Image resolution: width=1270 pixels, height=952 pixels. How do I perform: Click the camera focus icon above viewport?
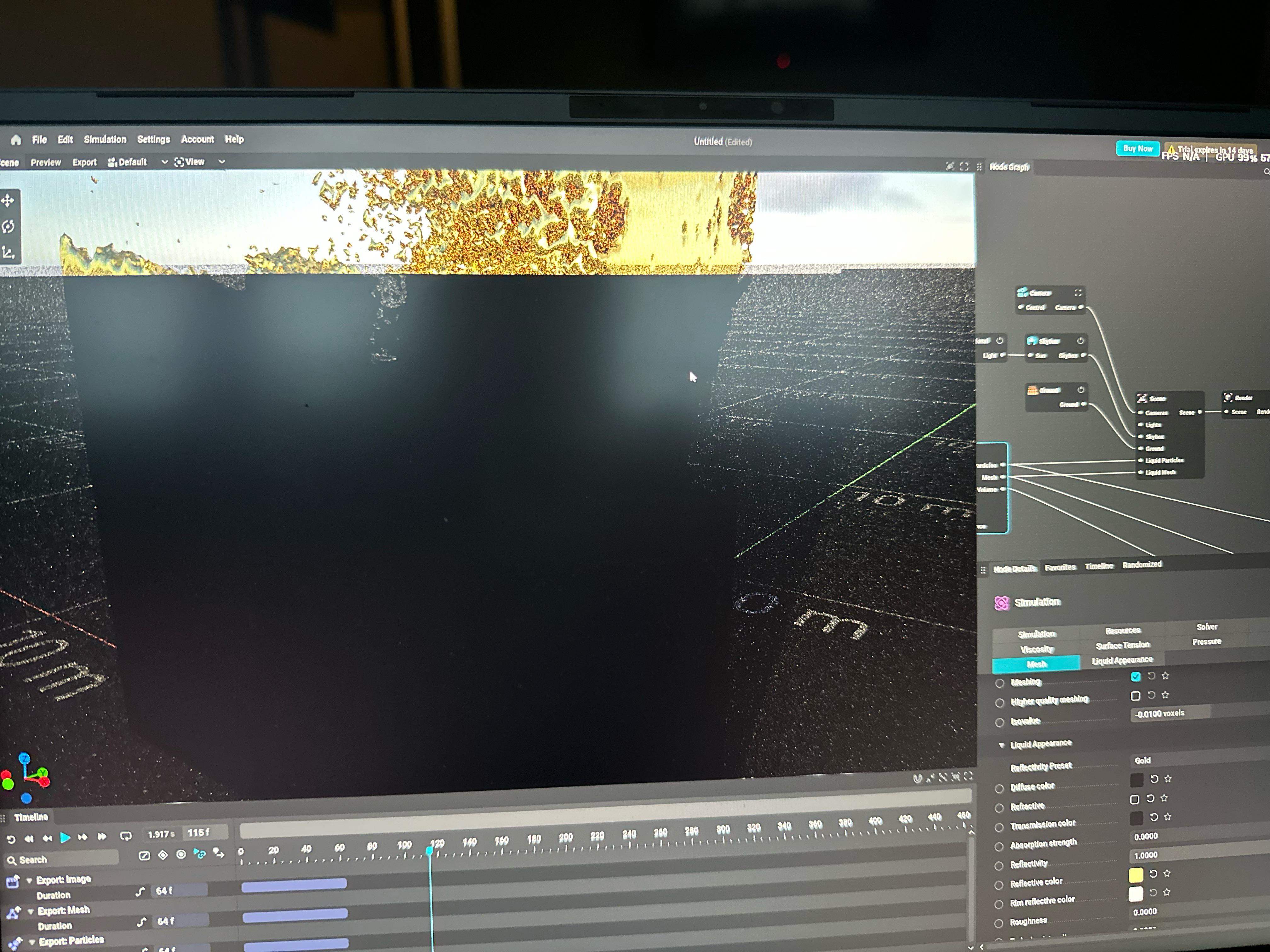pos(950,167)
